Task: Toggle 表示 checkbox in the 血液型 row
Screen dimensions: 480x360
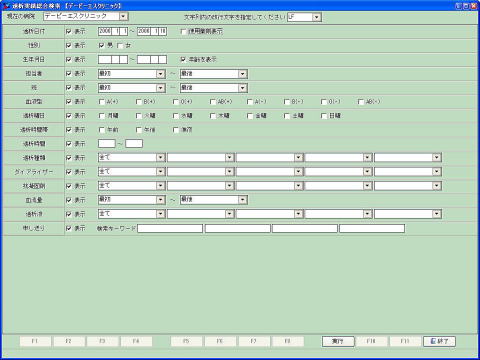Action: tap(69, 101)
